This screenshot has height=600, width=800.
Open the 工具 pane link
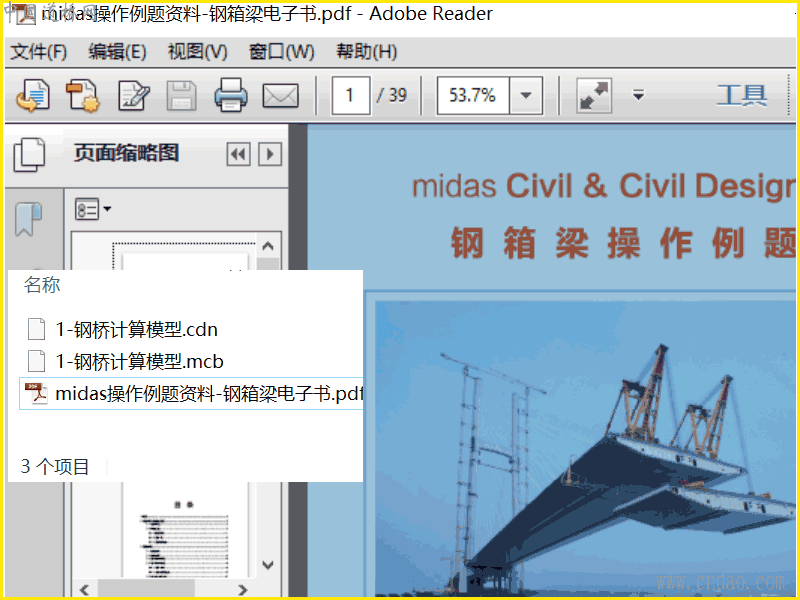(x=741, y=95)
